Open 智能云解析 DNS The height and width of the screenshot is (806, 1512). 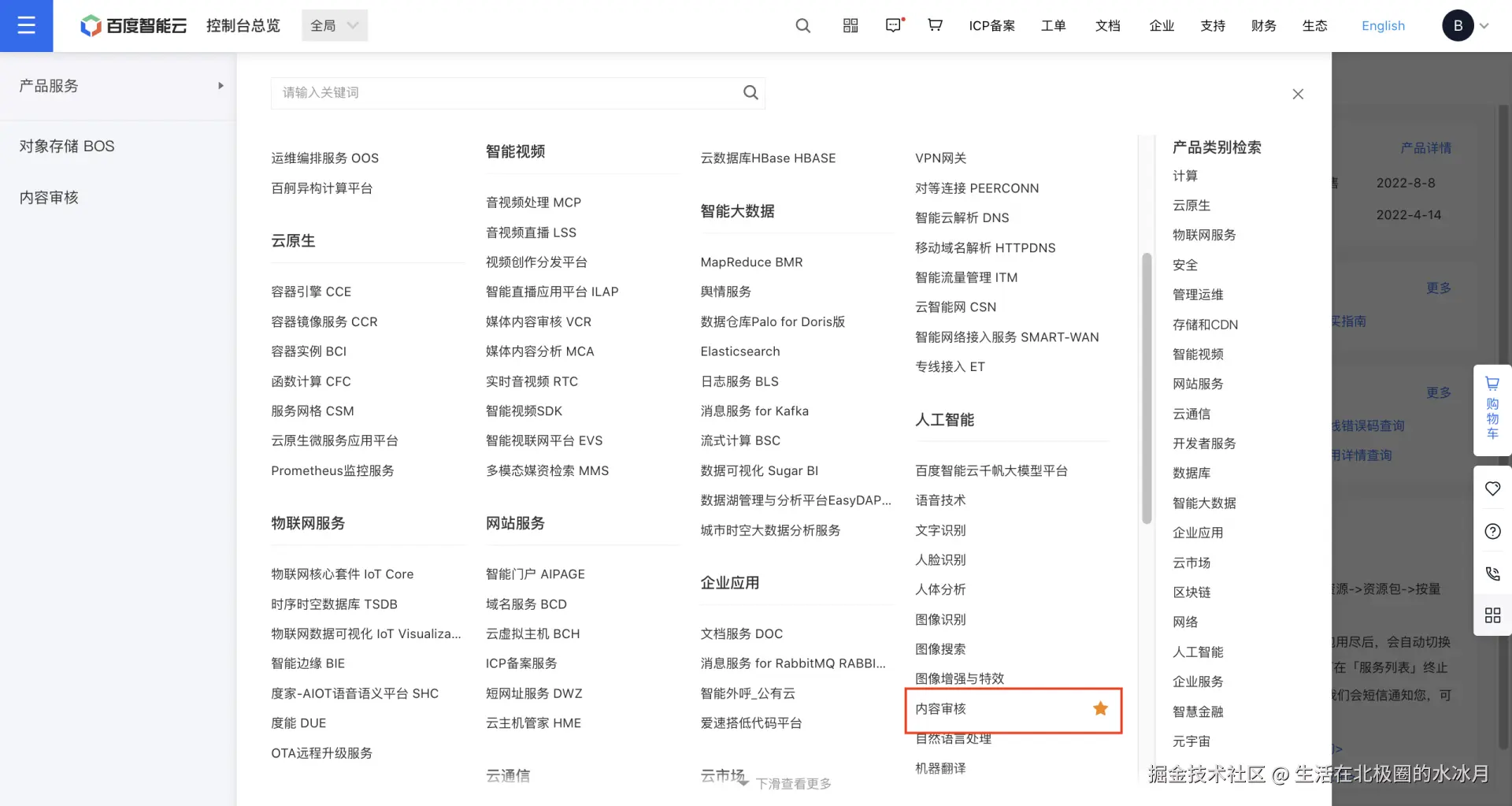pyautogui.click(x=962, y=217)
